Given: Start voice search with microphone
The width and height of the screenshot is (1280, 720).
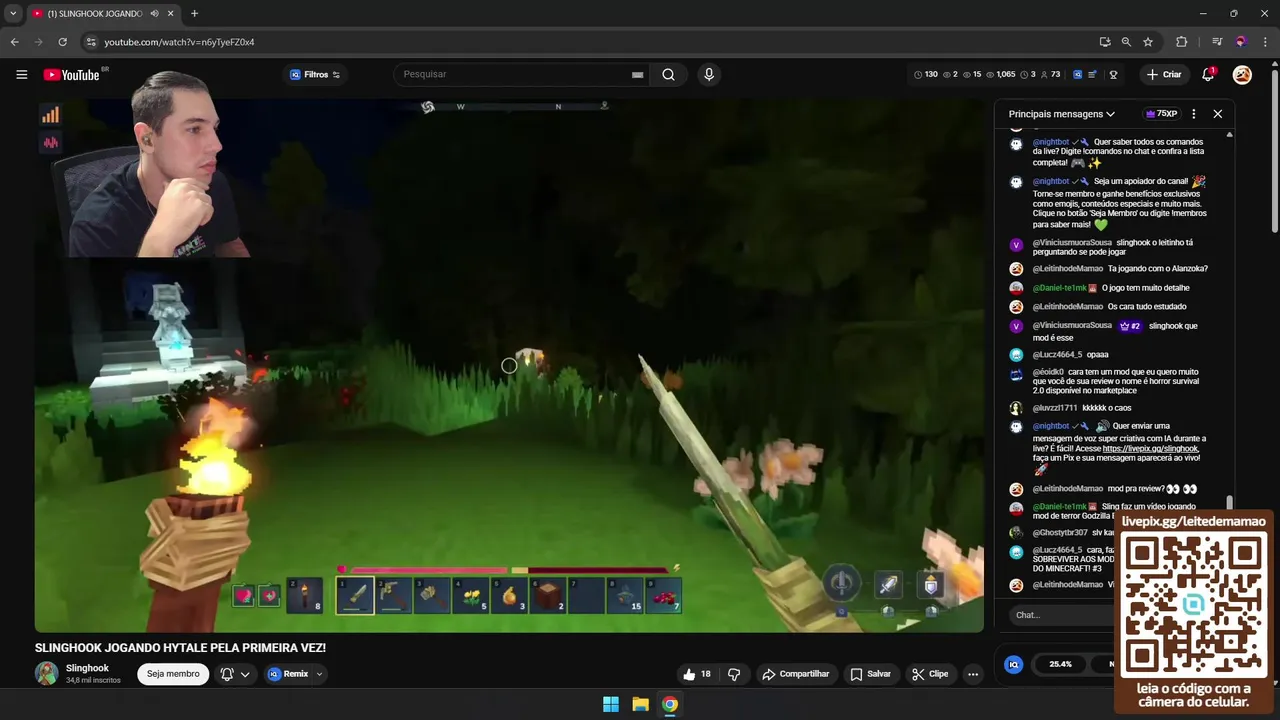Looking at the screenshot, I should [709, 74].
